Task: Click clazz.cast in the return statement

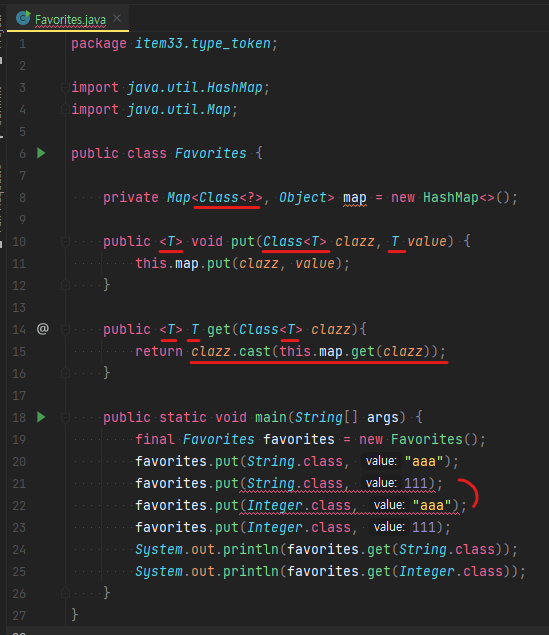Action: [x=230, y=352]
